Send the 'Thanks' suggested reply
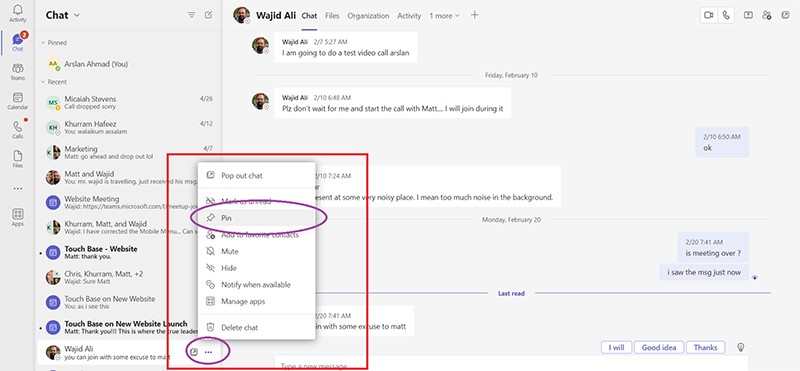Viewport: 800px width, 371px height. [x=705, y=348]
